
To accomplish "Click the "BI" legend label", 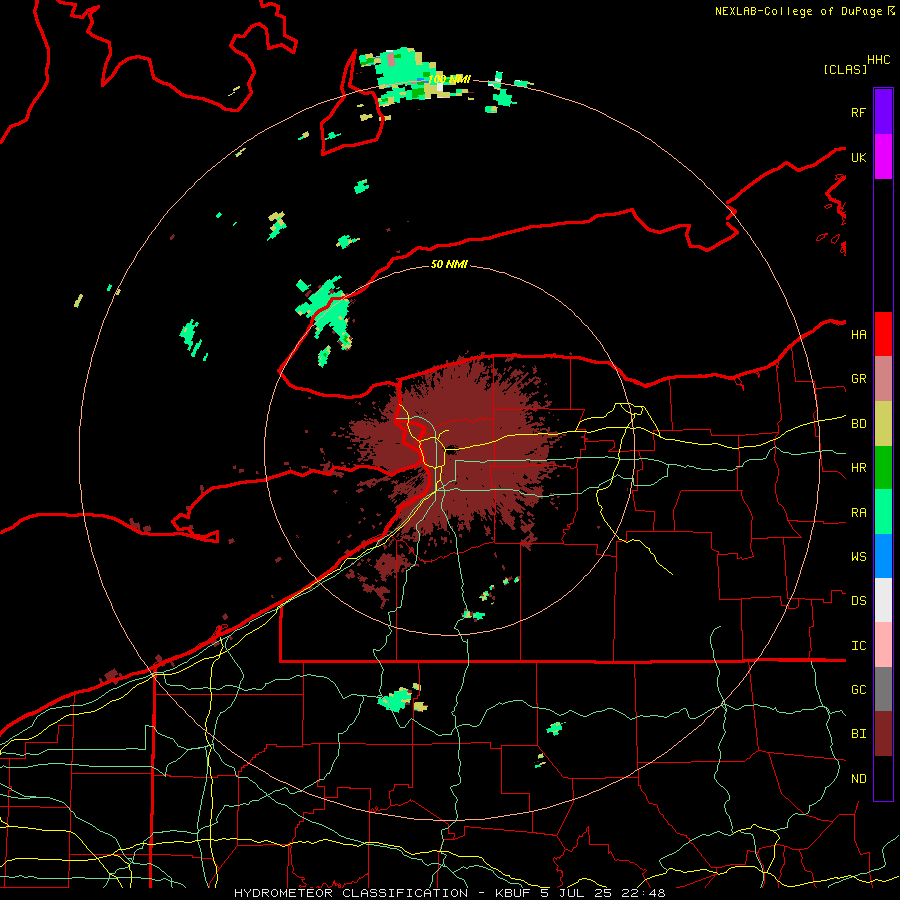I will [858, 734].
